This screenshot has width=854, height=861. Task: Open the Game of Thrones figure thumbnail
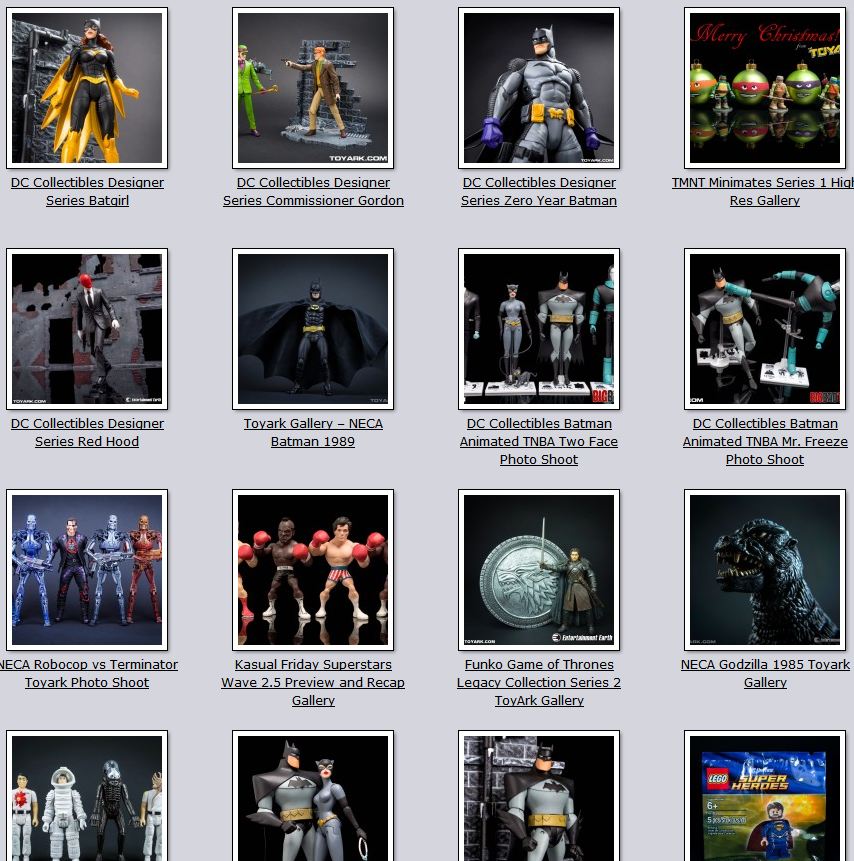539,570
